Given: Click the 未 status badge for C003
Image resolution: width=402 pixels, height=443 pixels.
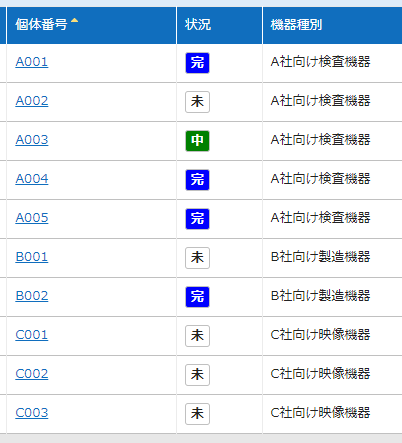Looking at the screenshot, I should 197,414.
